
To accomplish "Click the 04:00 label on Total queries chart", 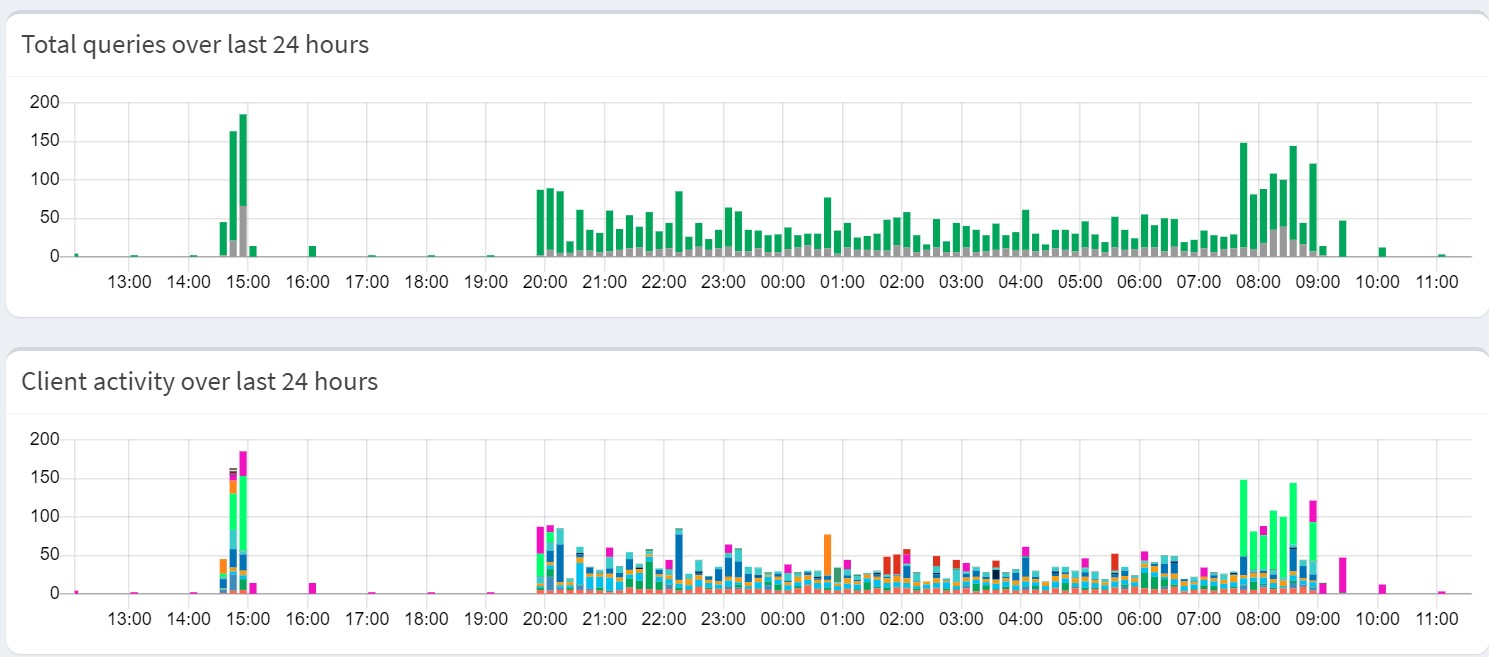I will [1021, 282].
